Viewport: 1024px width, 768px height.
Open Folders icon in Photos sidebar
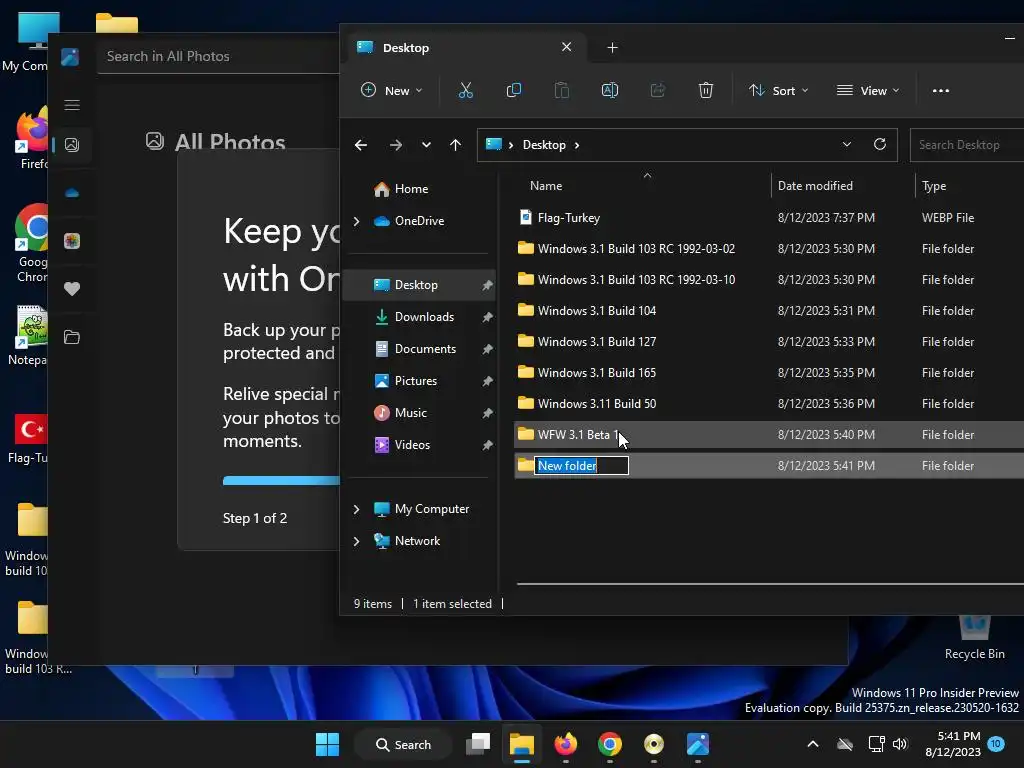[x=72, y=337]
